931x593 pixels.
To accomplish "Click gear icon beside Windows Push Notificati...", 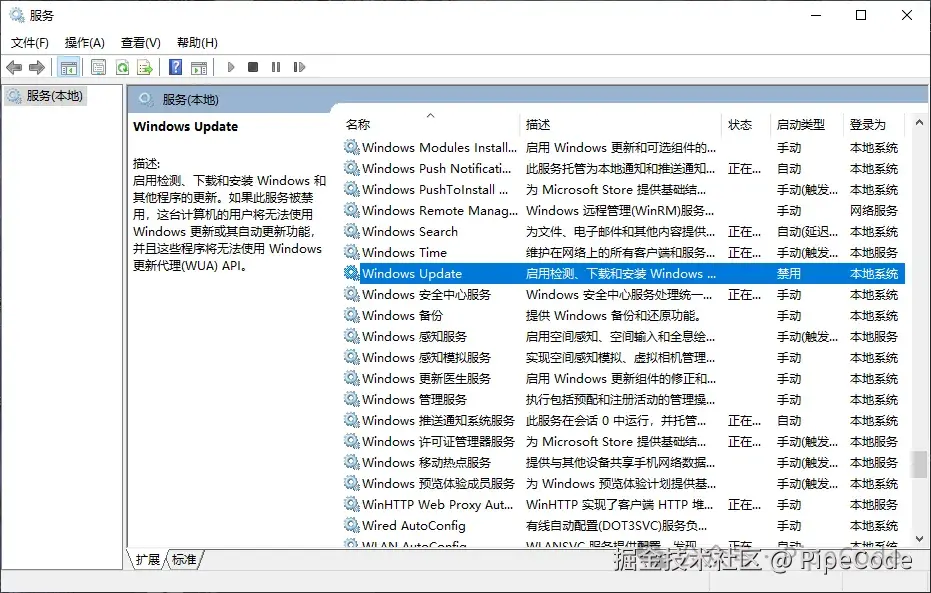I will (352, 168).
